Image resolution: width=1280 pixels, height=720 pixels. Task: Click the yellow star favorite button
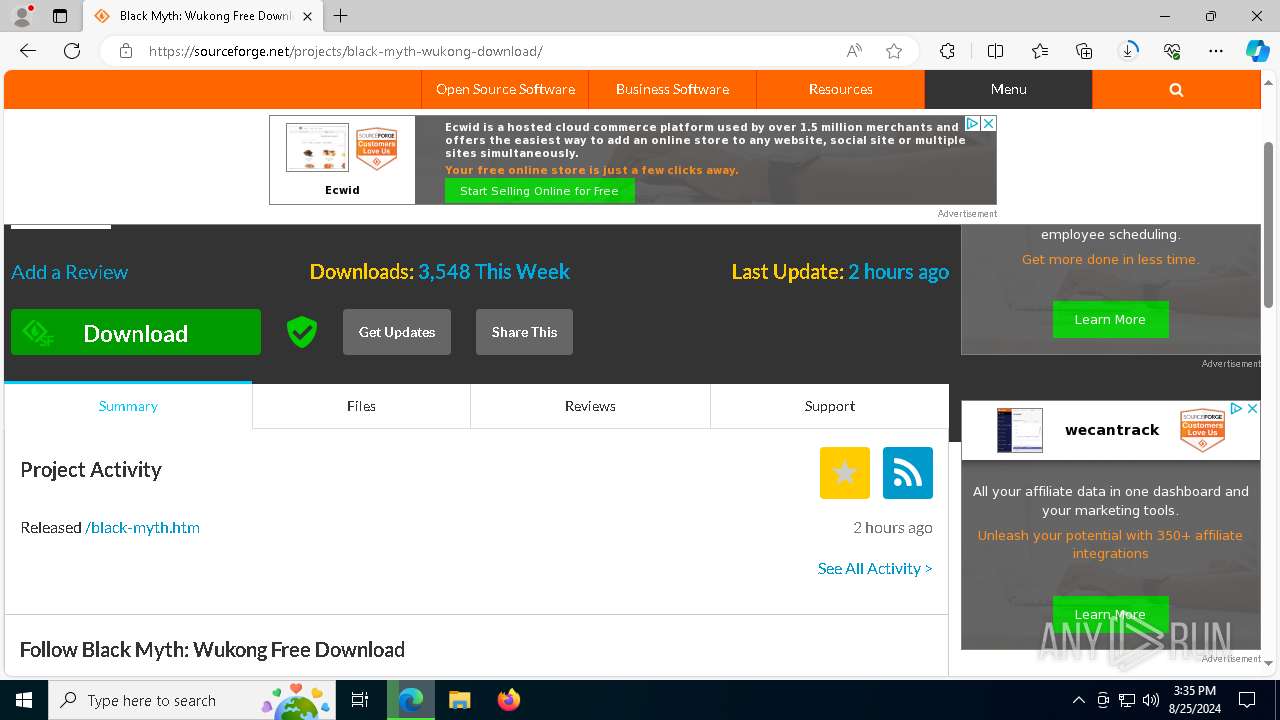pyautogui.click(x=845, y=472)
